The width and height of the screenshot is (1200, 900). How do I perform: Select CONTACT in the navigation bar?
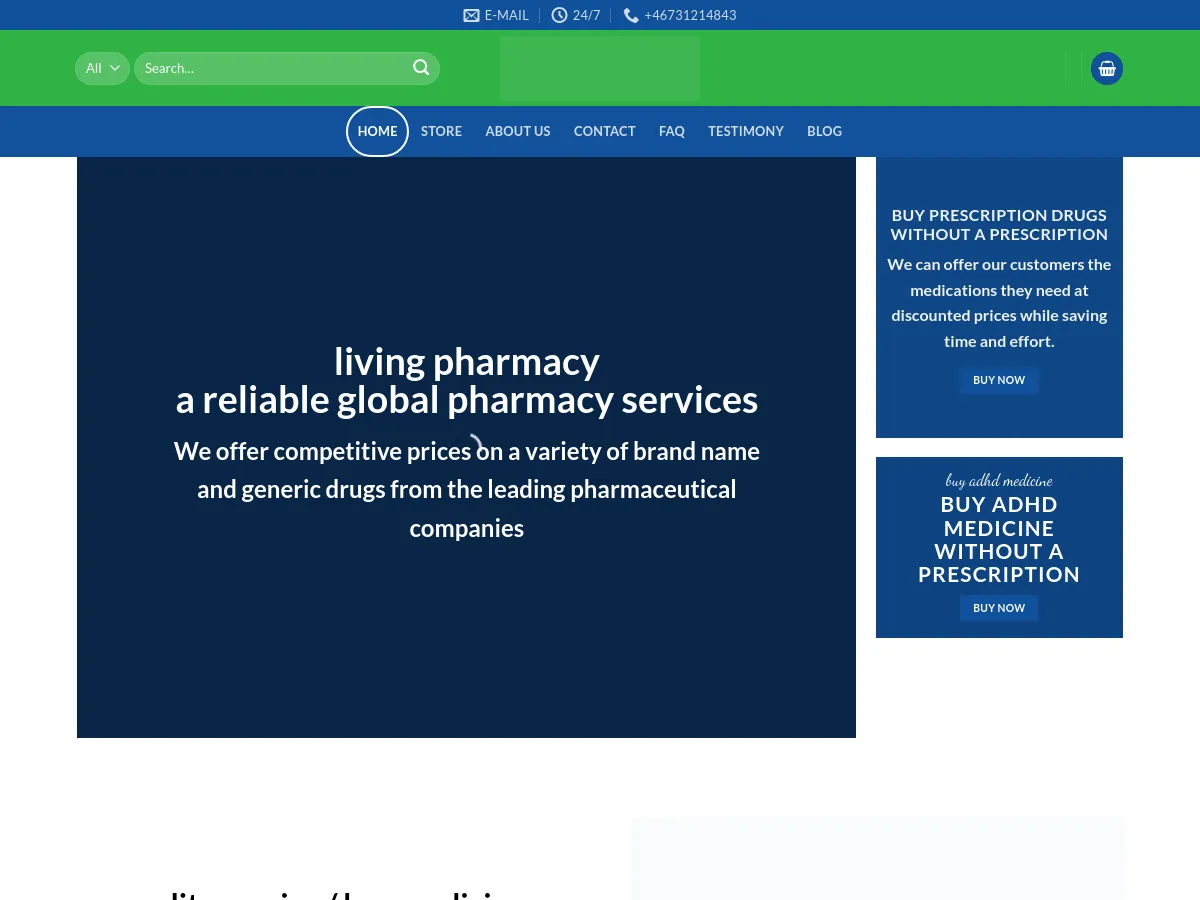click(x=604, y=131)
